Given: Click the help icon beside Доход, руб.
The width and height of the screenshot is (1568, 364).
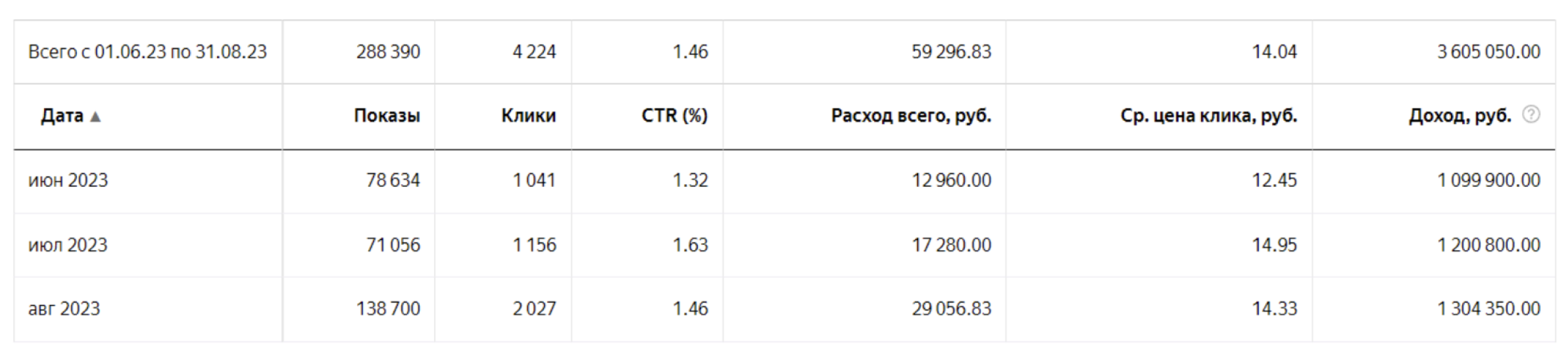Looking at the screenshot, I should (x=1531, y=115).
